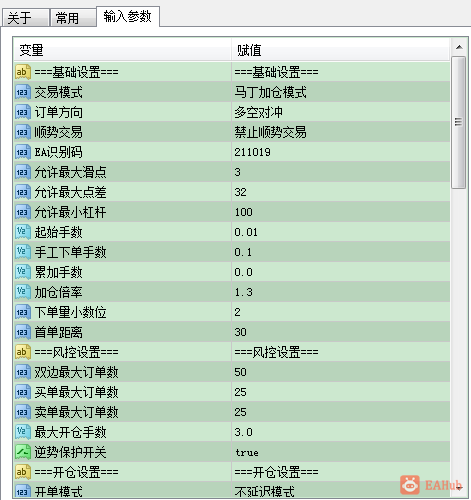Click the integer icon for 交易模式
The image size is (471, 500).
pos(23,92)
